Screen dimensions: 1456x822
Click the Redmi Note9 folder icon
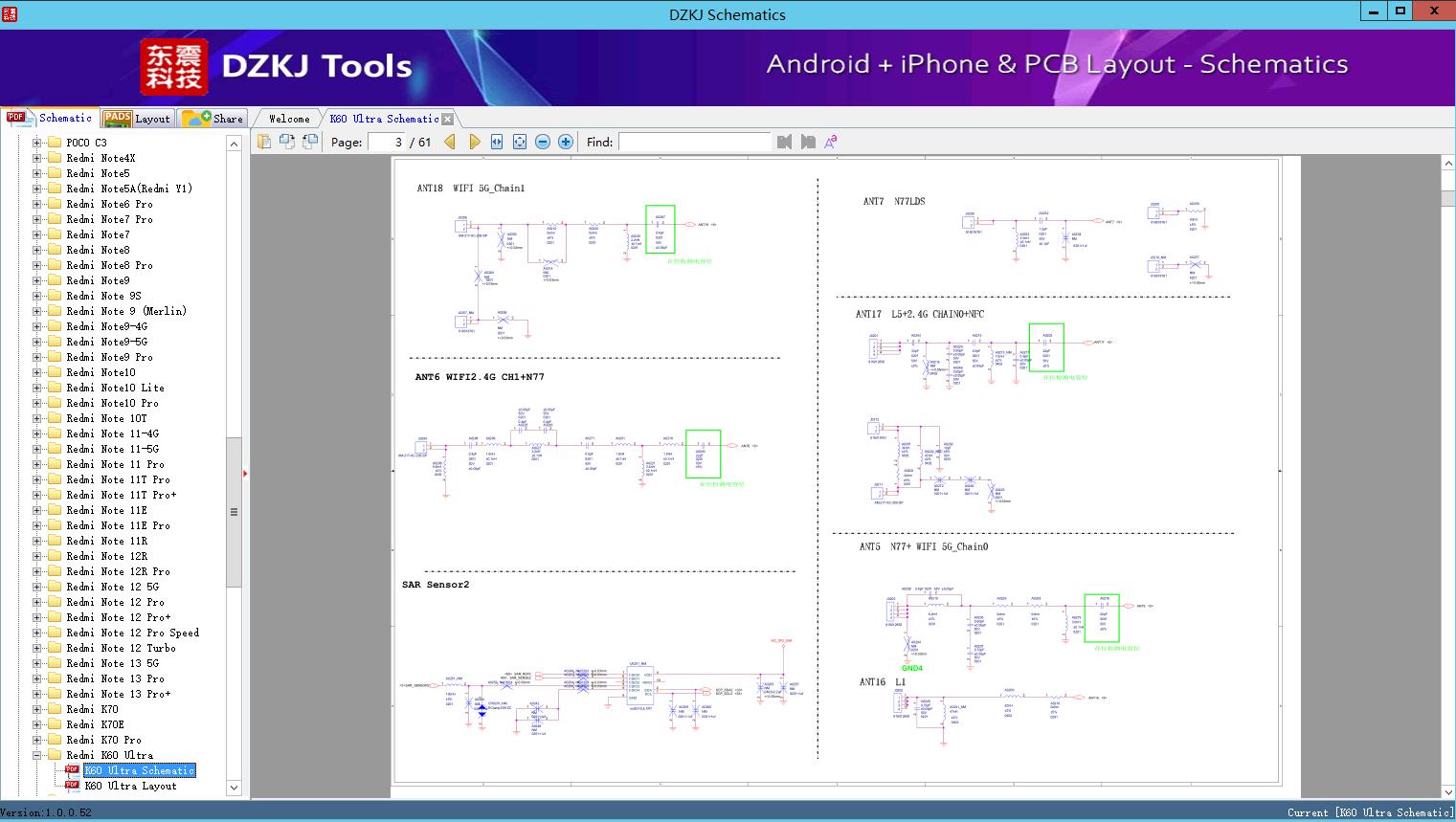point(55,280)
